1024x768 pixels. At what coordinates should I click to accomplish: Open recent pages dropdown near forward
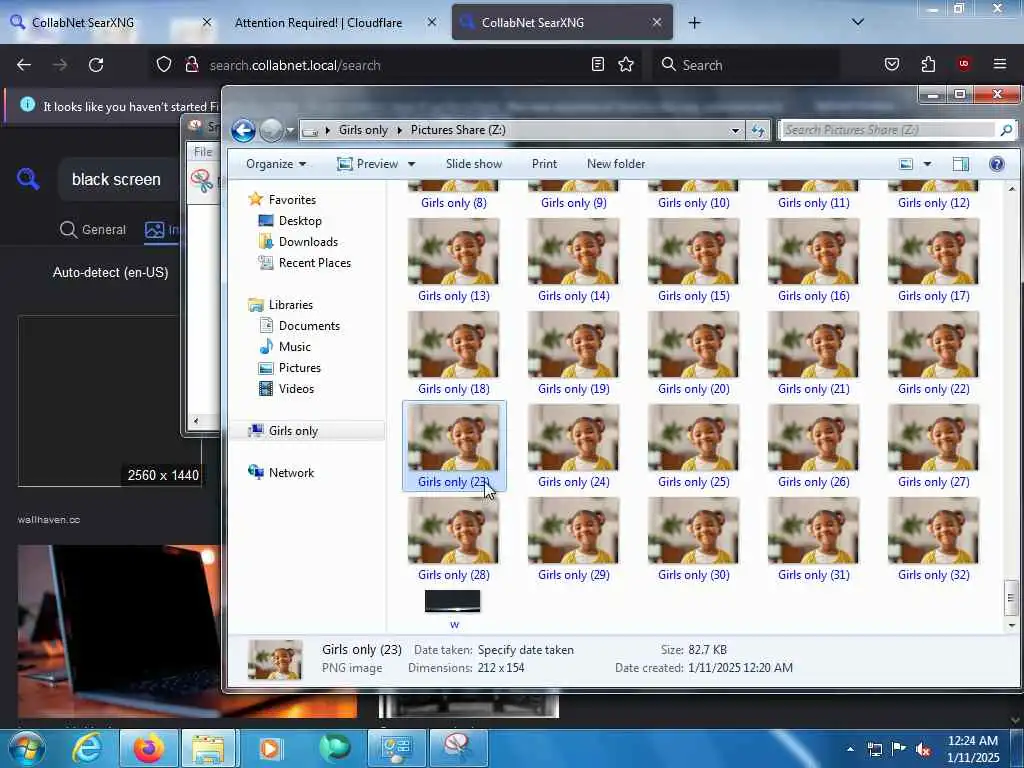290,130
